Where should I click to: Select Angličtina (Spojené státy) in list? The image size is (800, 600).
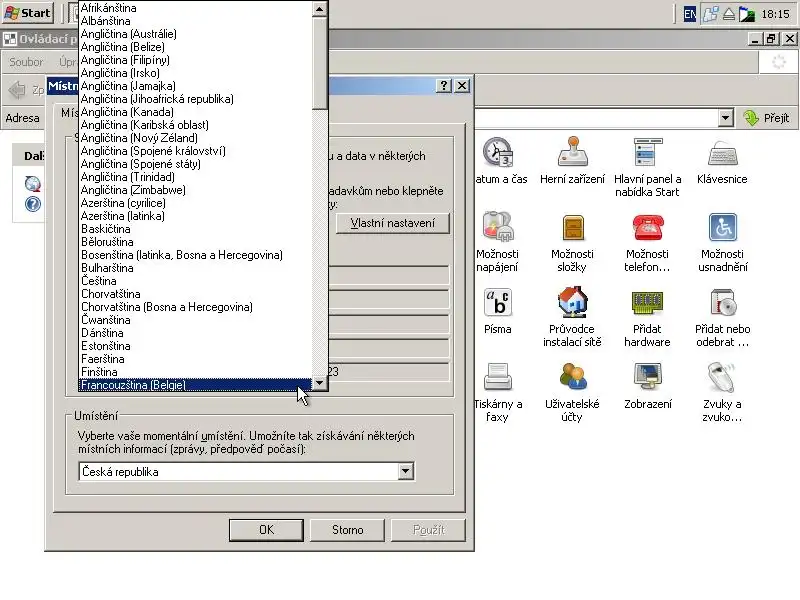tap(196, 164)
